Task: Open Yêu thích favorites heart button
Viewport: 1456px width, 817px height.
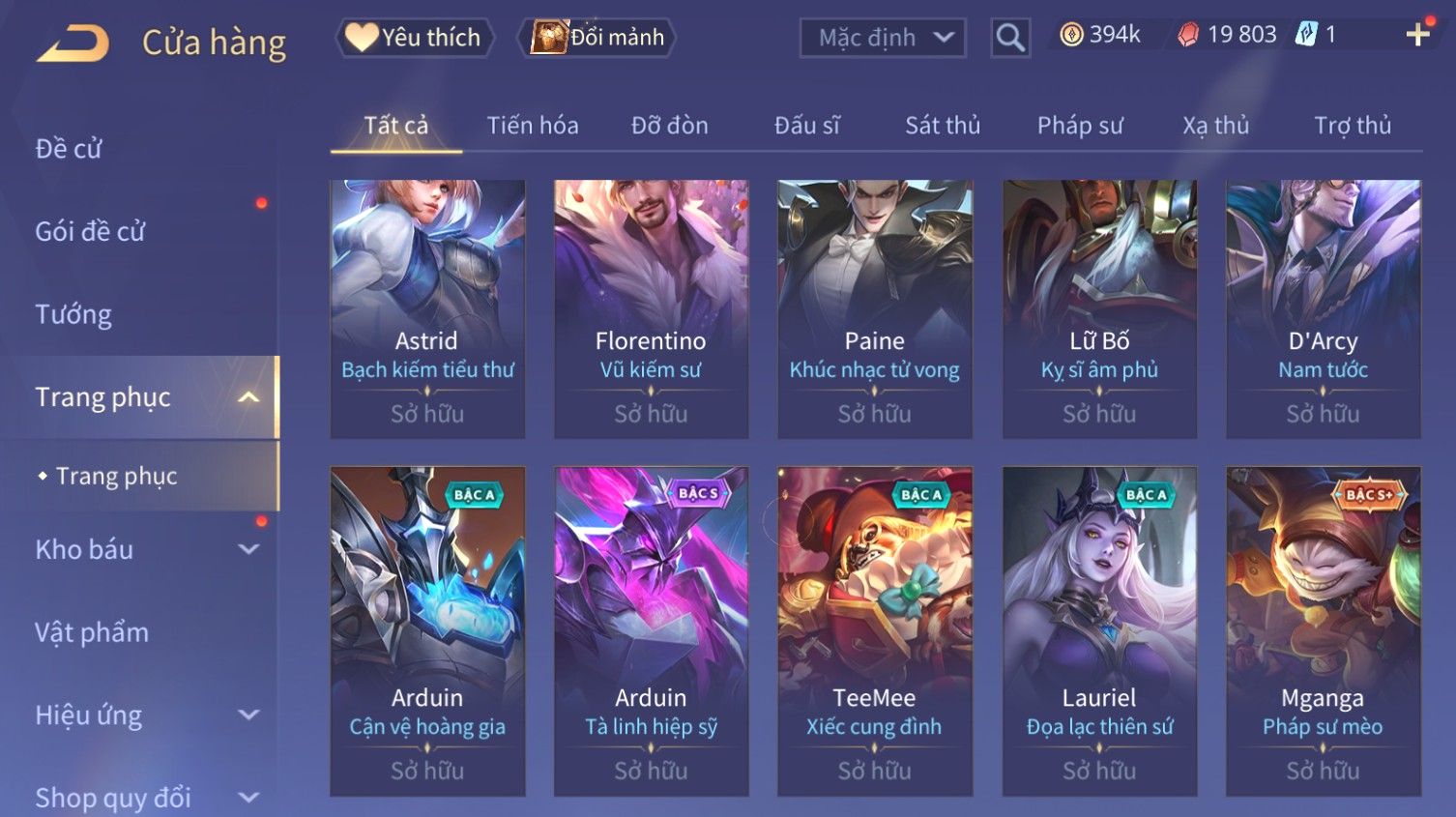Action: coord(416,38)
